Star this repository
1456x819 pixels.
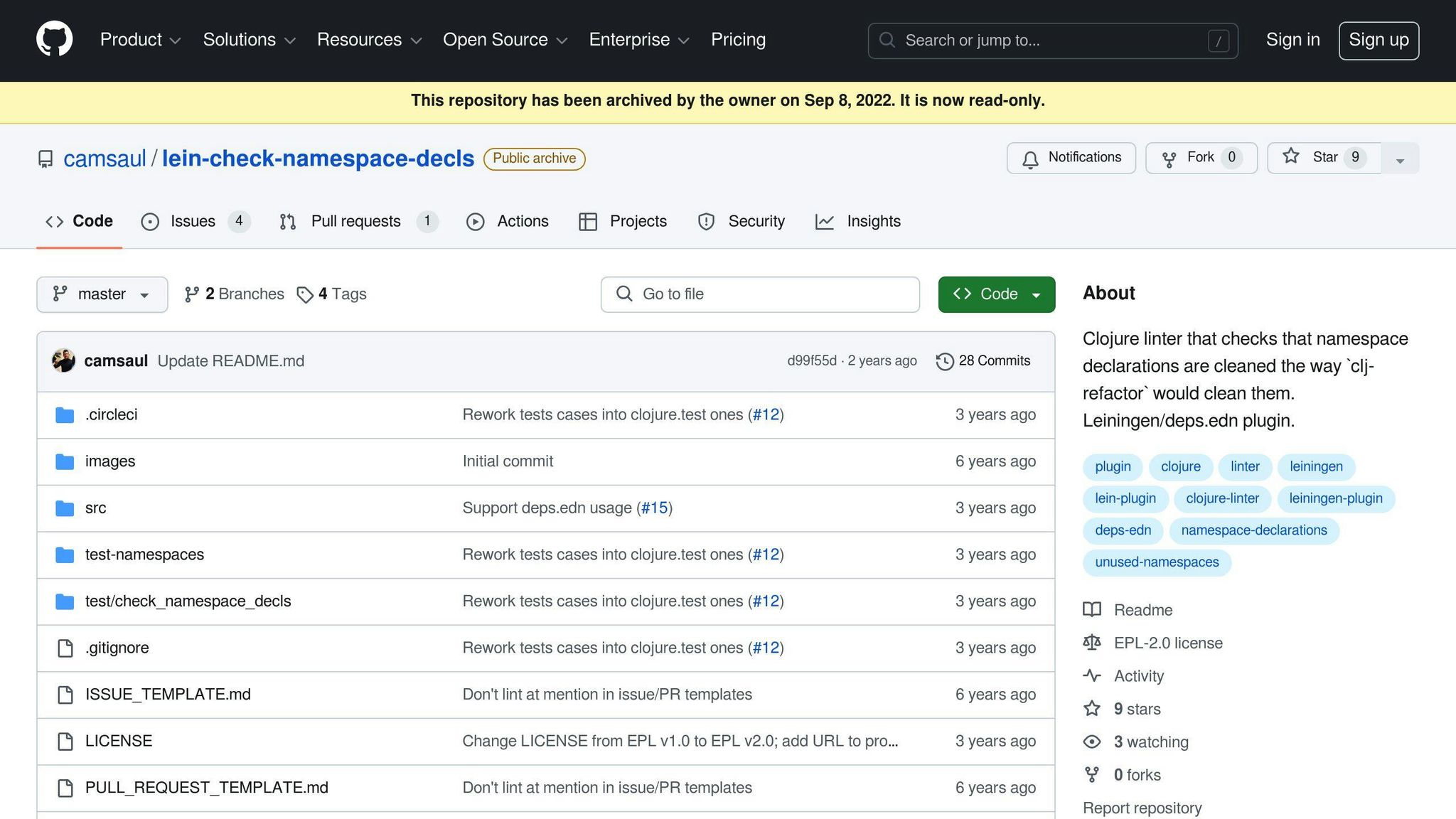pyautogui.click(x=1324, y=158)
